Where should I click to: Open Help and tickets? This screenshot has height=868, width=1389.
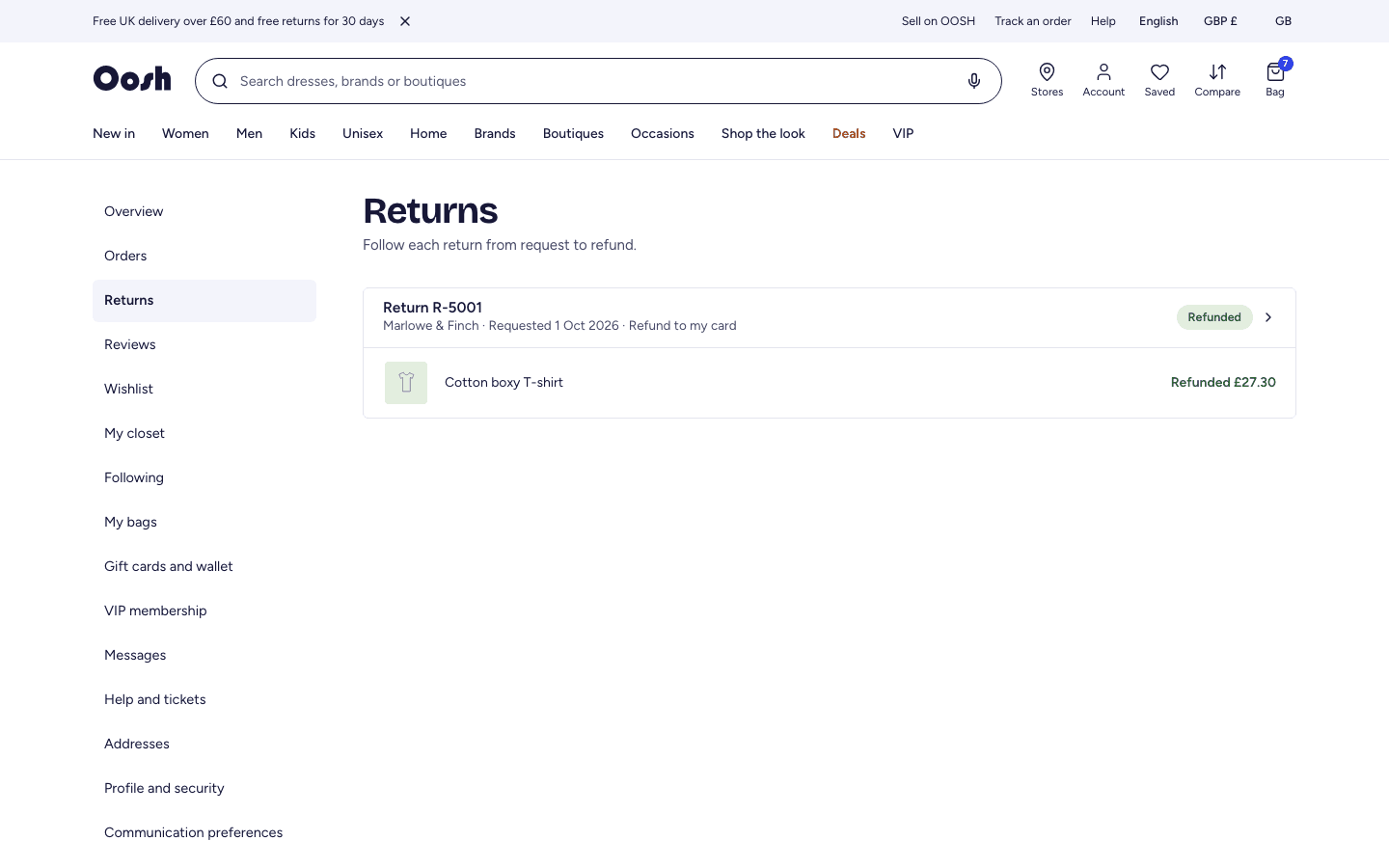click(x=204, y=700)
